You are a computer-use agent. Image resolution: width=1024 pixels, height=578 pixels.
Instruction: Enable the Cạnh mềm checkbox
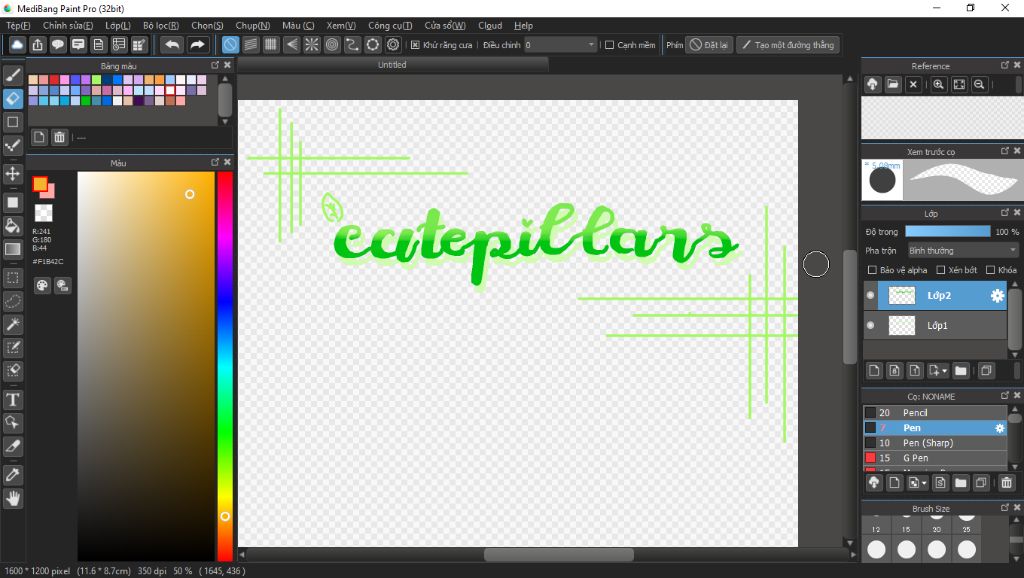(x=609, y=45)
